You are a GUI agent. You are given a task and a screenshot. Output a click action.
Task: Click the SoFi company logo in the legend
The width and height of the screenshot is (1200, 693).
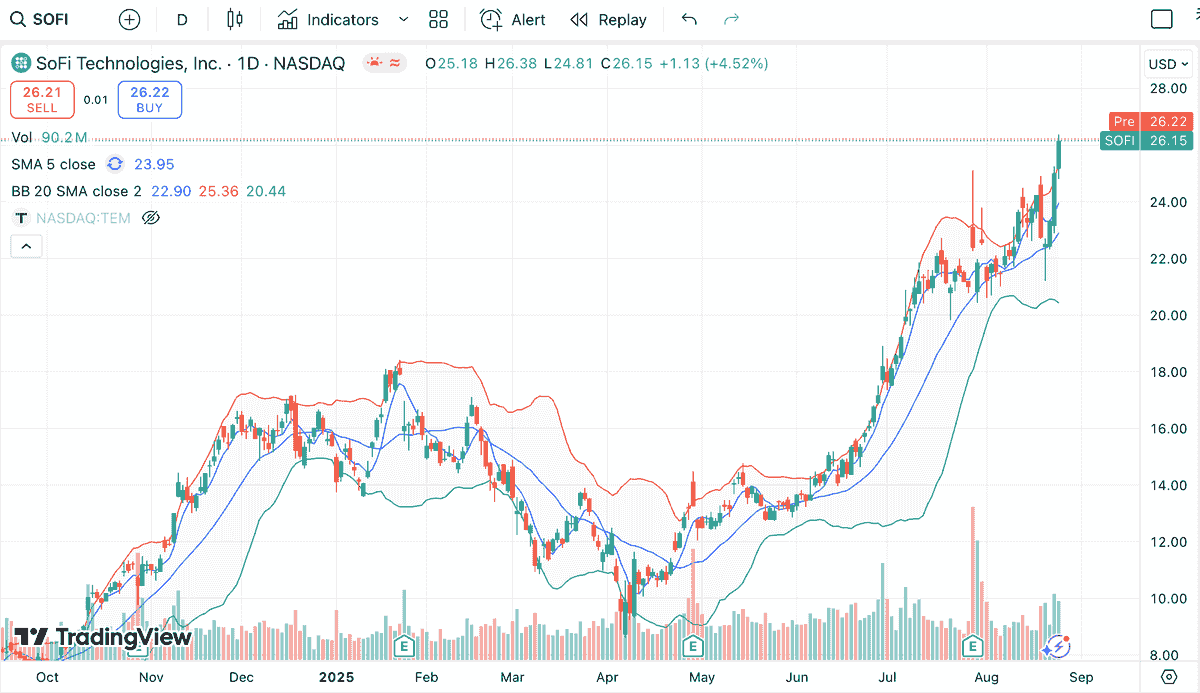tap(21, 63)
